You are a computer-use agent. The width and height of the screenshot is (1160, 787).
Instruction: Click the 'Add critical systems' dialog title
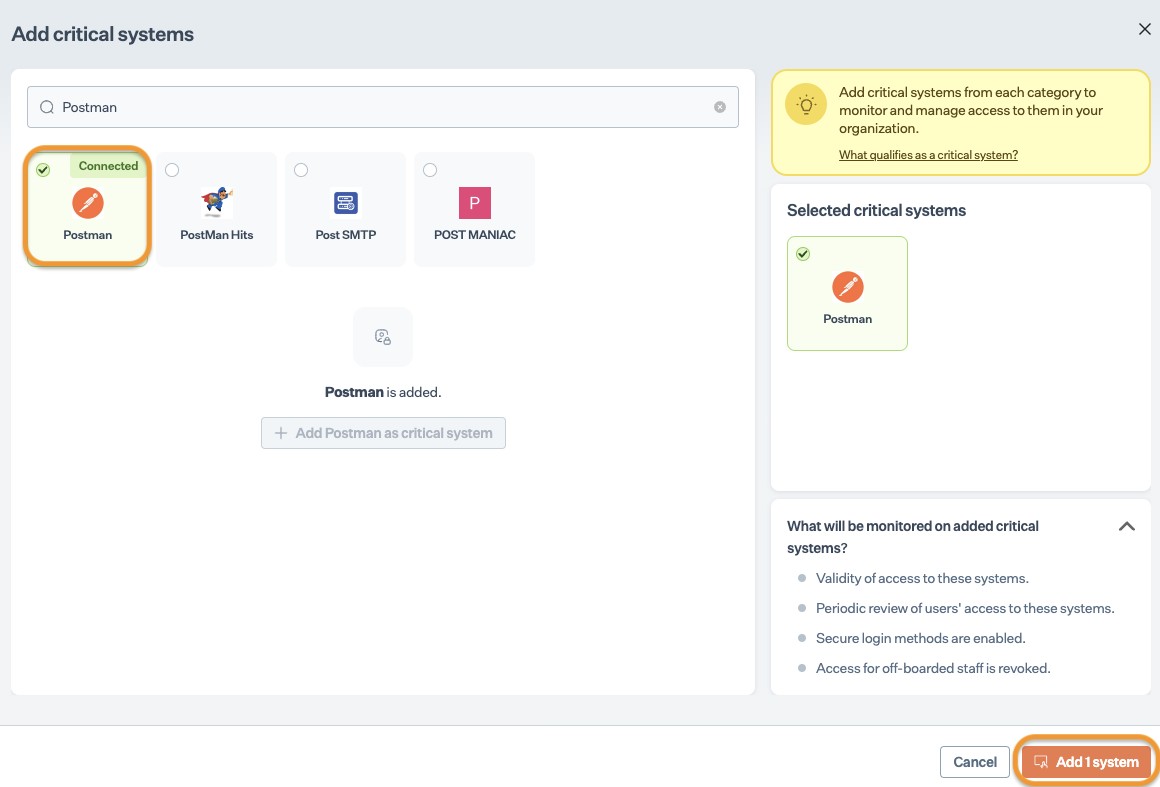tap(103, 34)
